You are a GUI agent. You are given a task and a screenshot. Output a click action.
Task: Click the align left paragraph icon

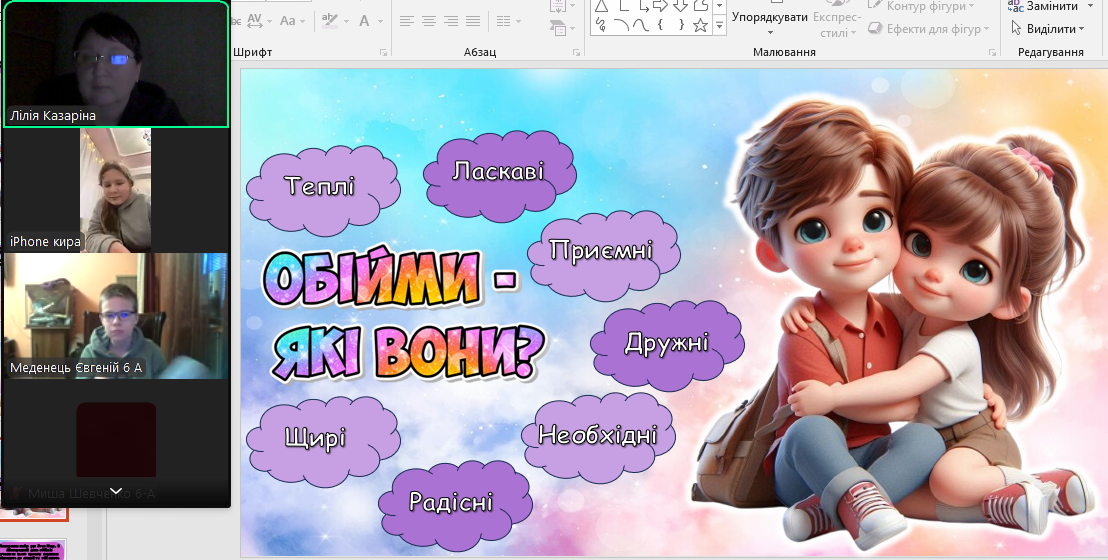(406, 21)
